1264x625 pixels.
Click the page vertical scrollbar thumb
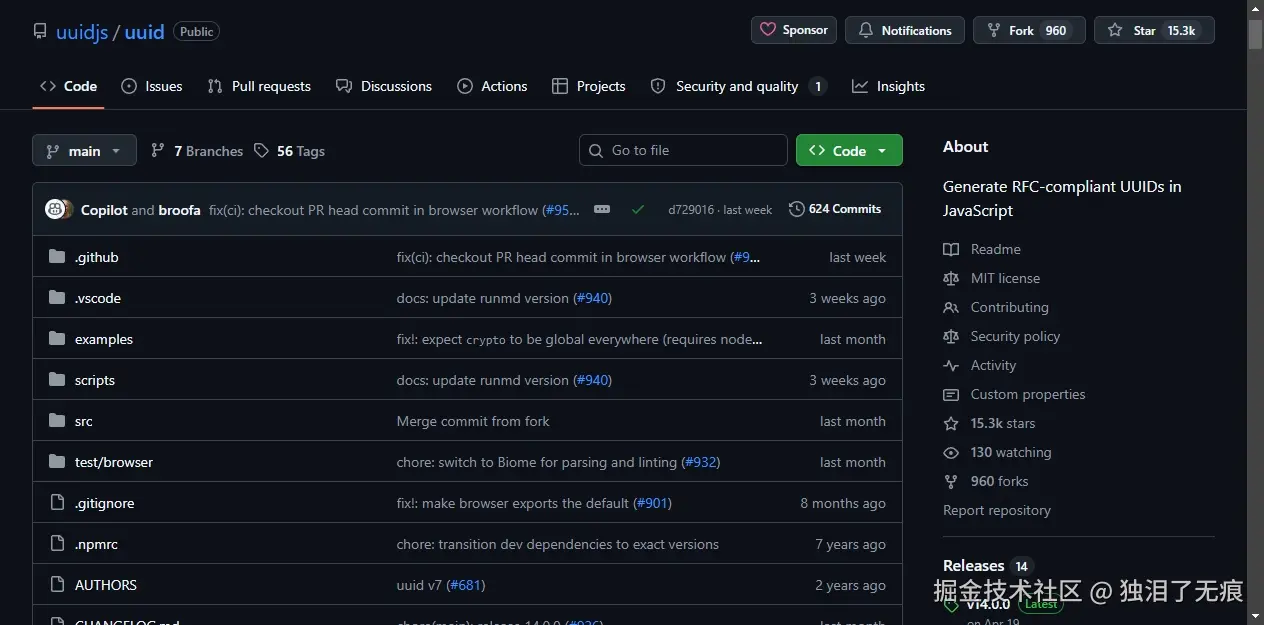pos(1255,34)
